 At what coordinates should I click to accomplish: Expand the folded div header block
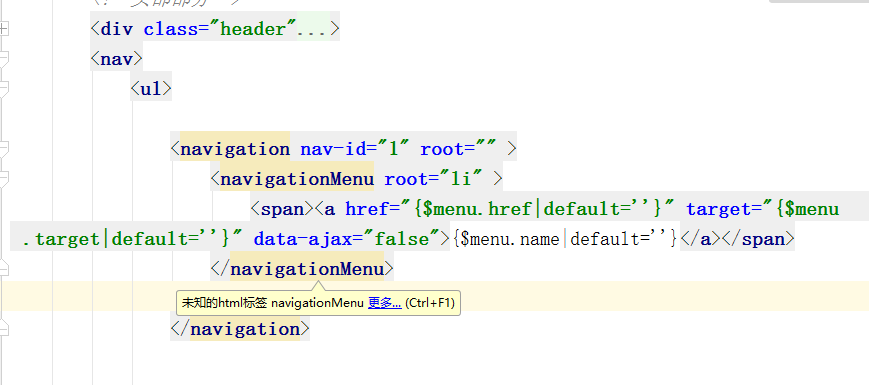[4, 29]
